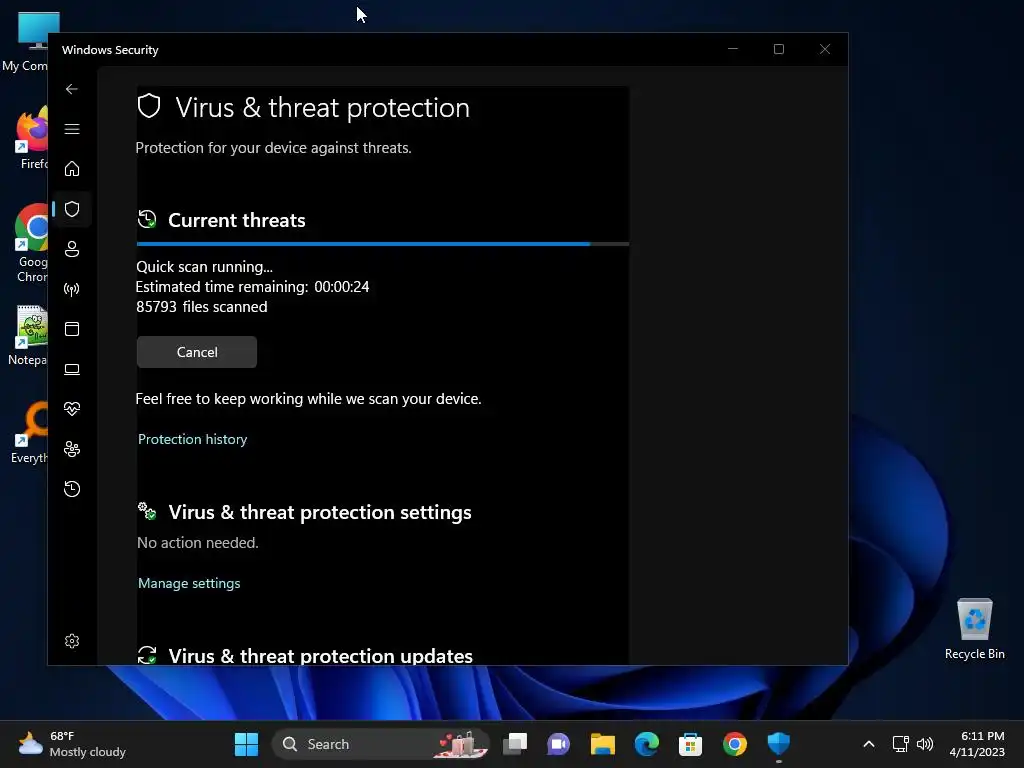The height and width of the screenshot is (768, 1024).
Task: Open Account protection person icon
Action: 72,249
